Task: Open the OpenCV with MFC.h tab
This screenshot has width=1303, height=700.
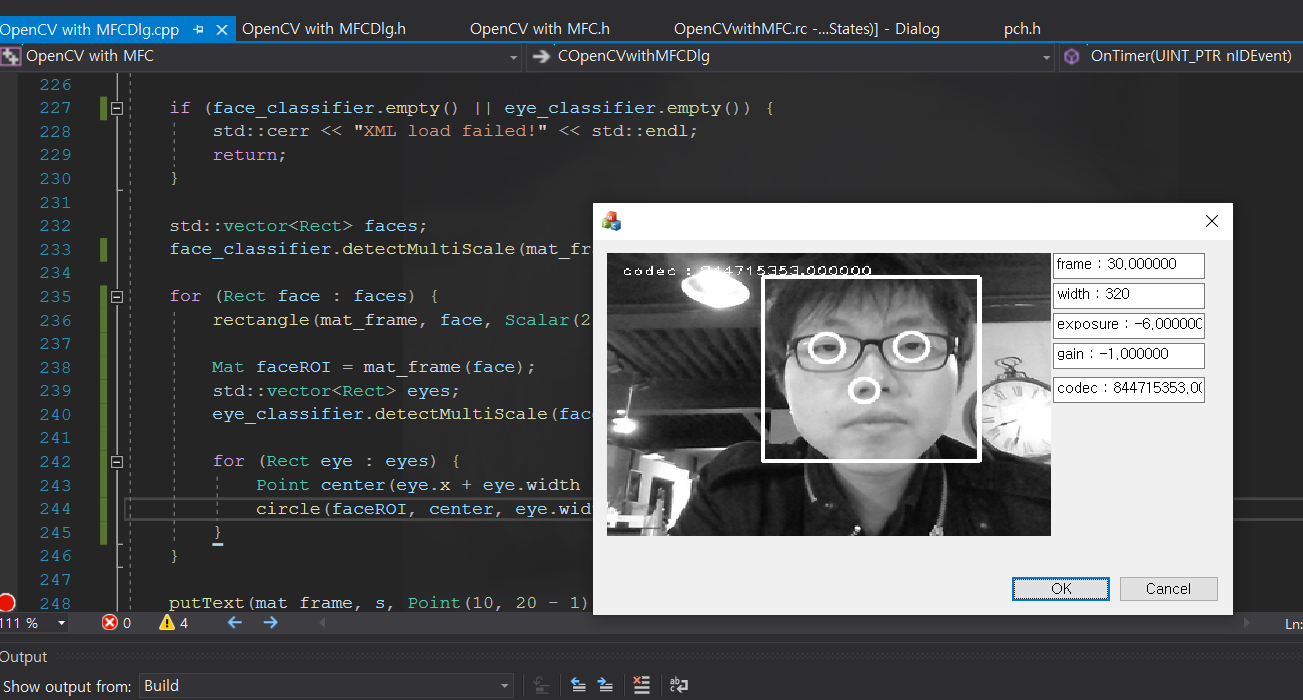Action: (539, 29)
